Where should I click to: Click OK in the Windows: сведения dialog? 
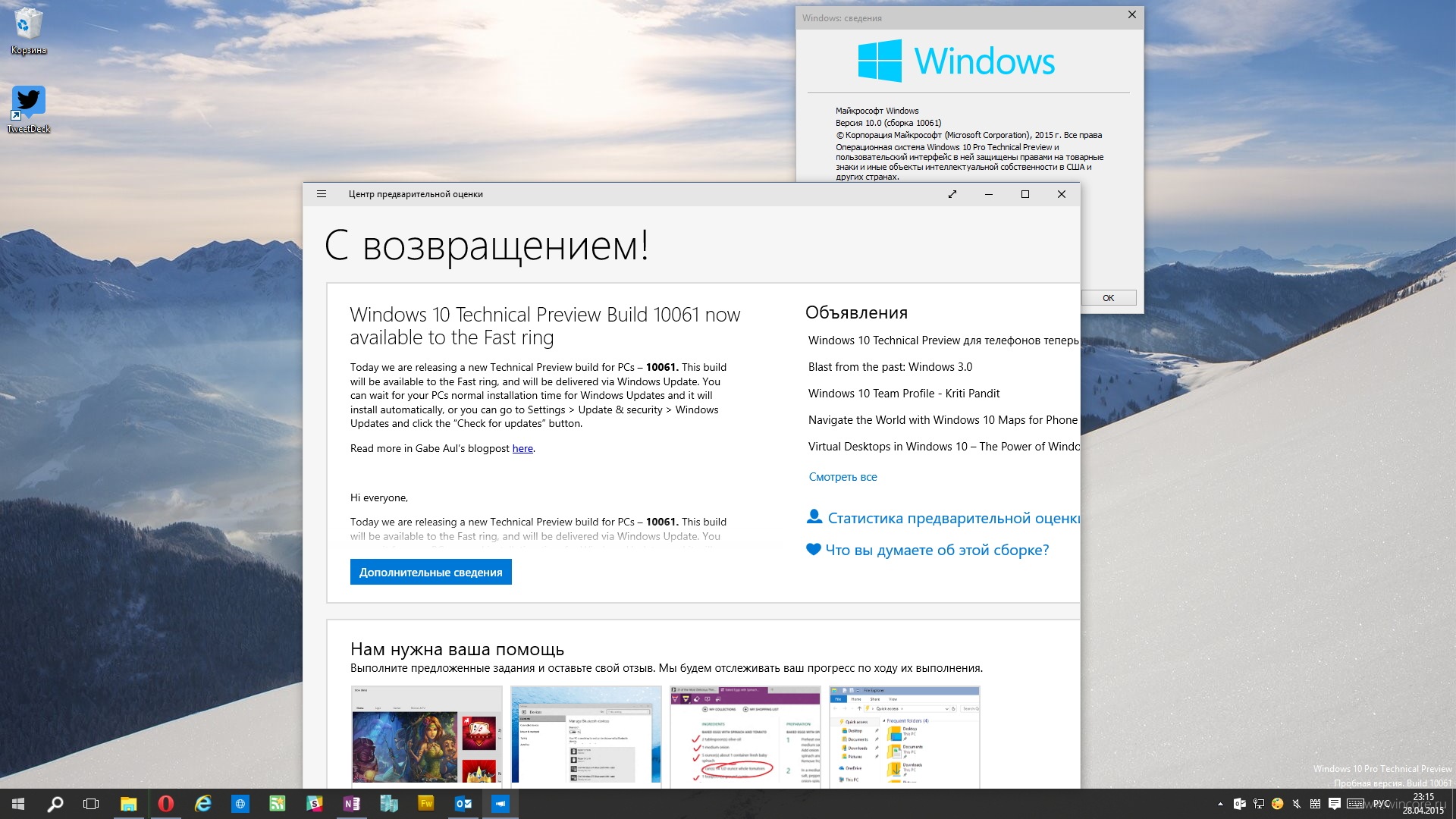tap(1108, 298)
